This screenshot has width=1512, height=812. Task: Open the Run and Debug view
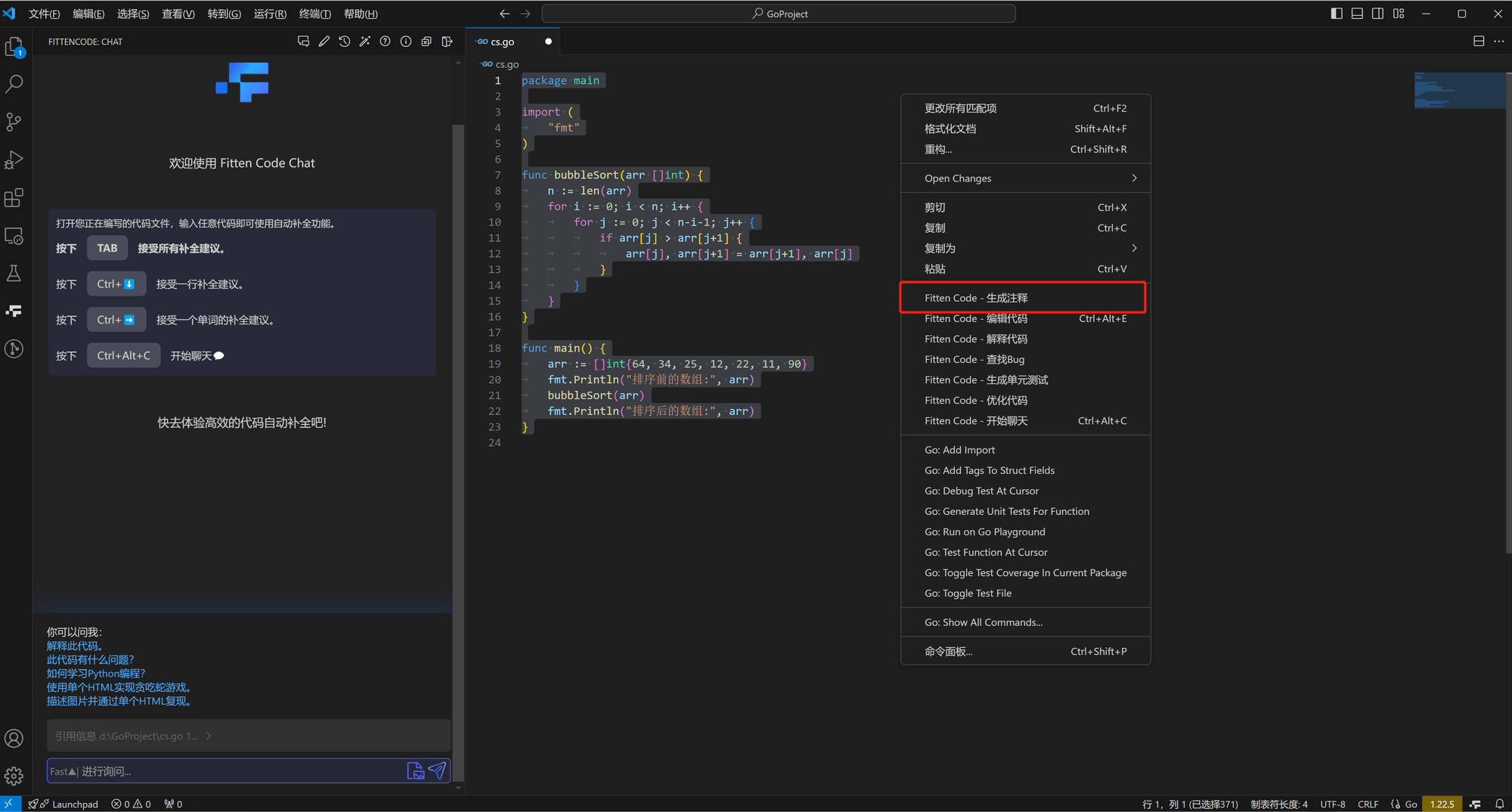click(x=14, y=160)
